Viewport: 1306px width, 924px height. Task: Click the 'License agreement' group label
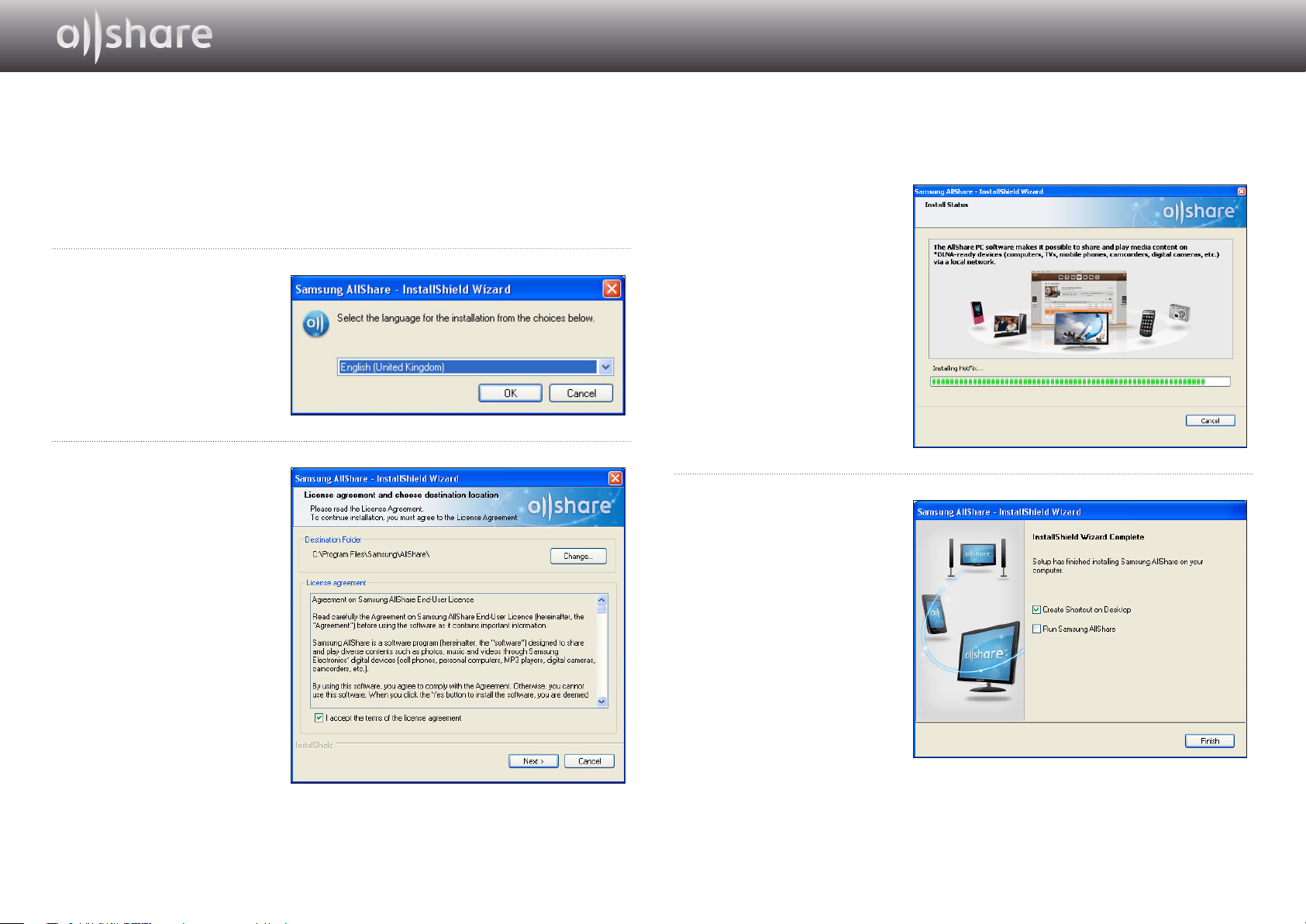click(336, 582)
